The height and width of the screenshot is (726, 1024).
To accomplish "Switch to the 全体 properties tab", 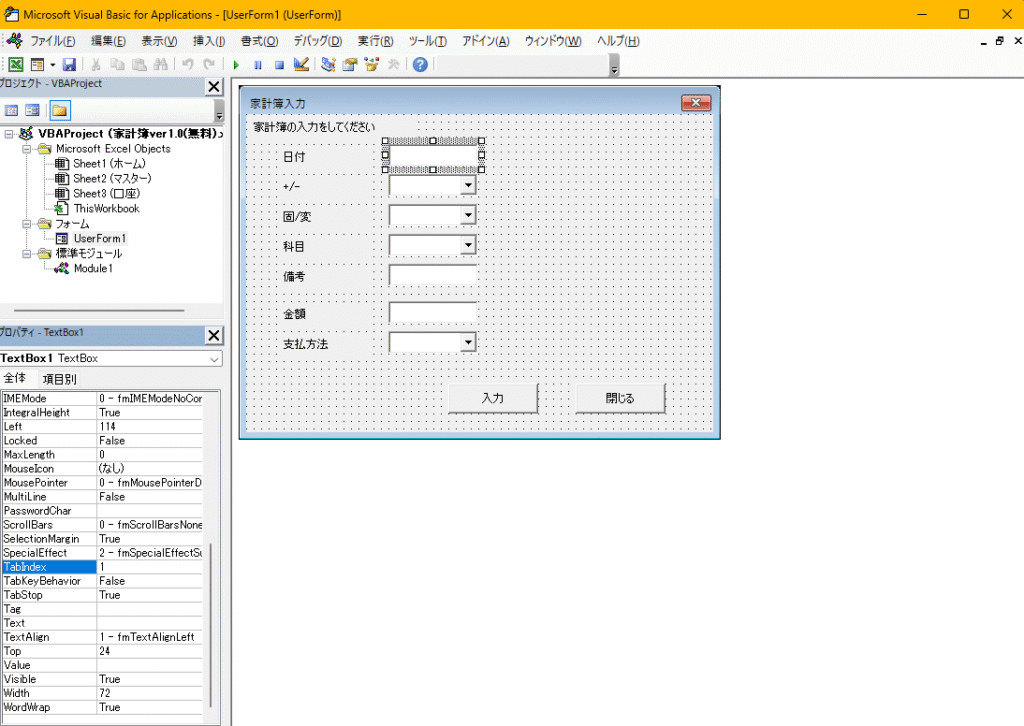I will click(15, 379).
